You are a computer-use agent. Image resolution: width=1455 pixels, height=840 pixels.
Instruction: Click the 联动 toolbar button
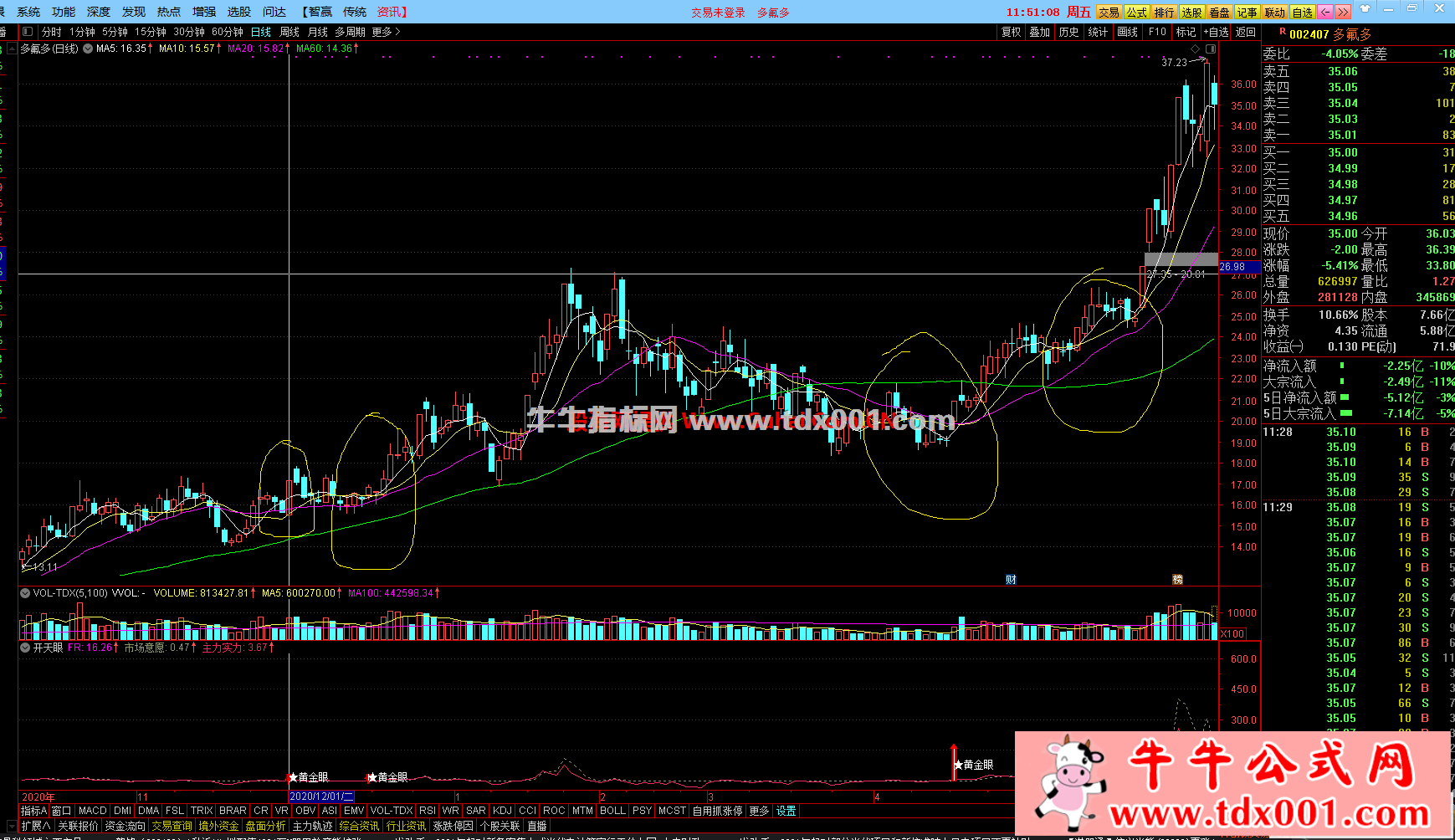coord(1275,12)
